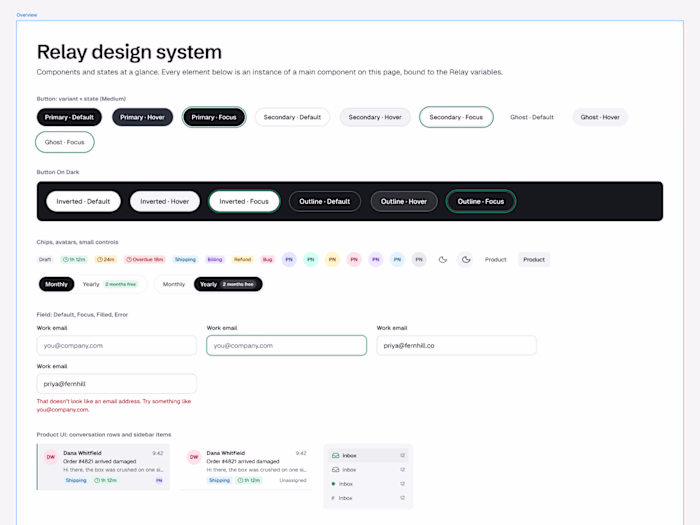Click the gray inbox tray icon in the sidebar

pyautogui.click(x=335, y=470)
